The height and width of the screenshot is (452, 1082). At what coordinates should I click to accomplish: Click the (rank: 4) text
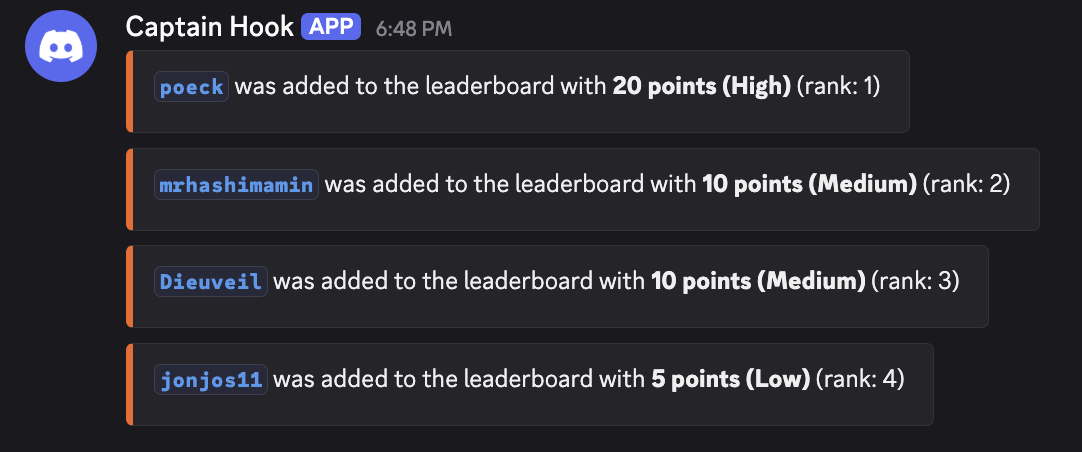tap(860, 380)
